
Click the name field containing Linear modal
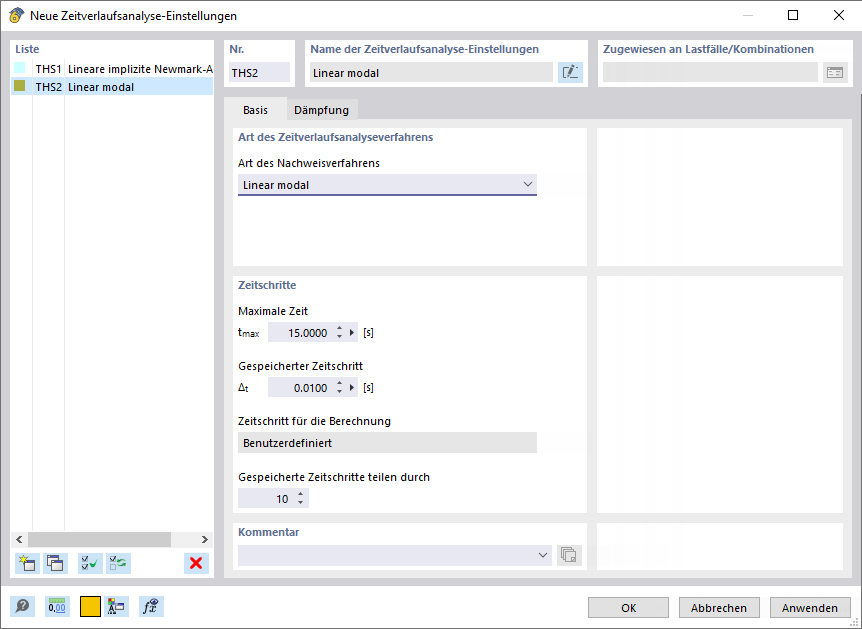click(x=431, y=73)
